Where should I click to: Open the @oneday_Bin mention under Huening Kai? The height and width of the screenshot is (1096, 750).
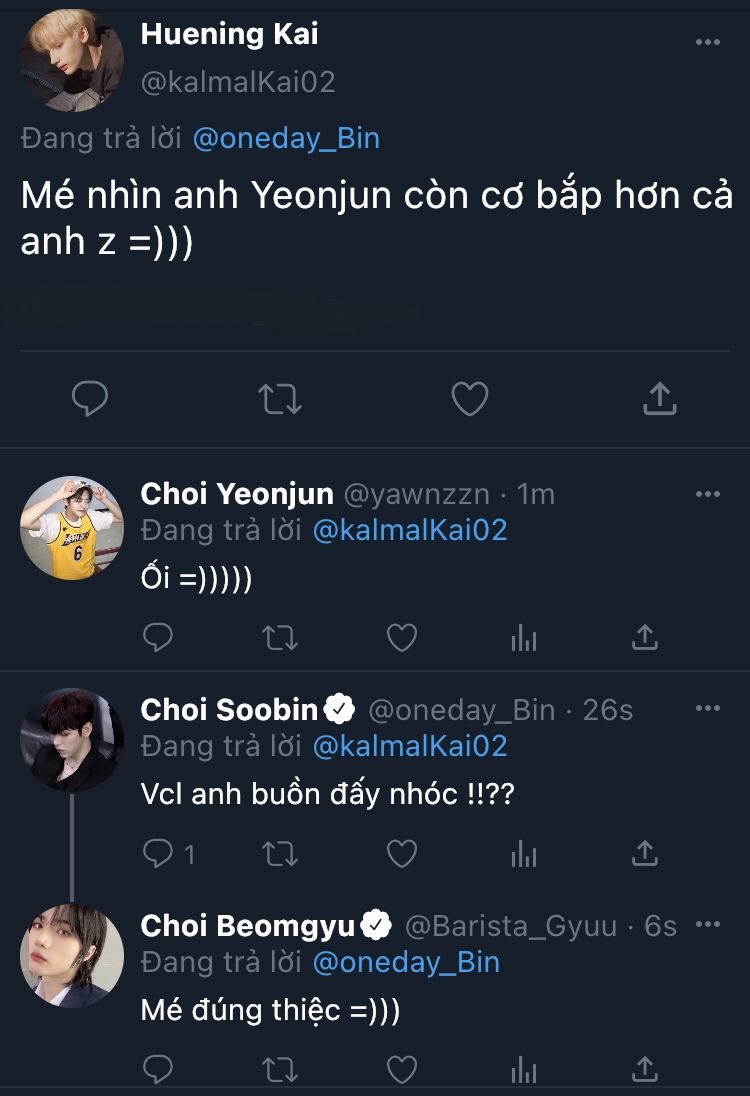286,138
